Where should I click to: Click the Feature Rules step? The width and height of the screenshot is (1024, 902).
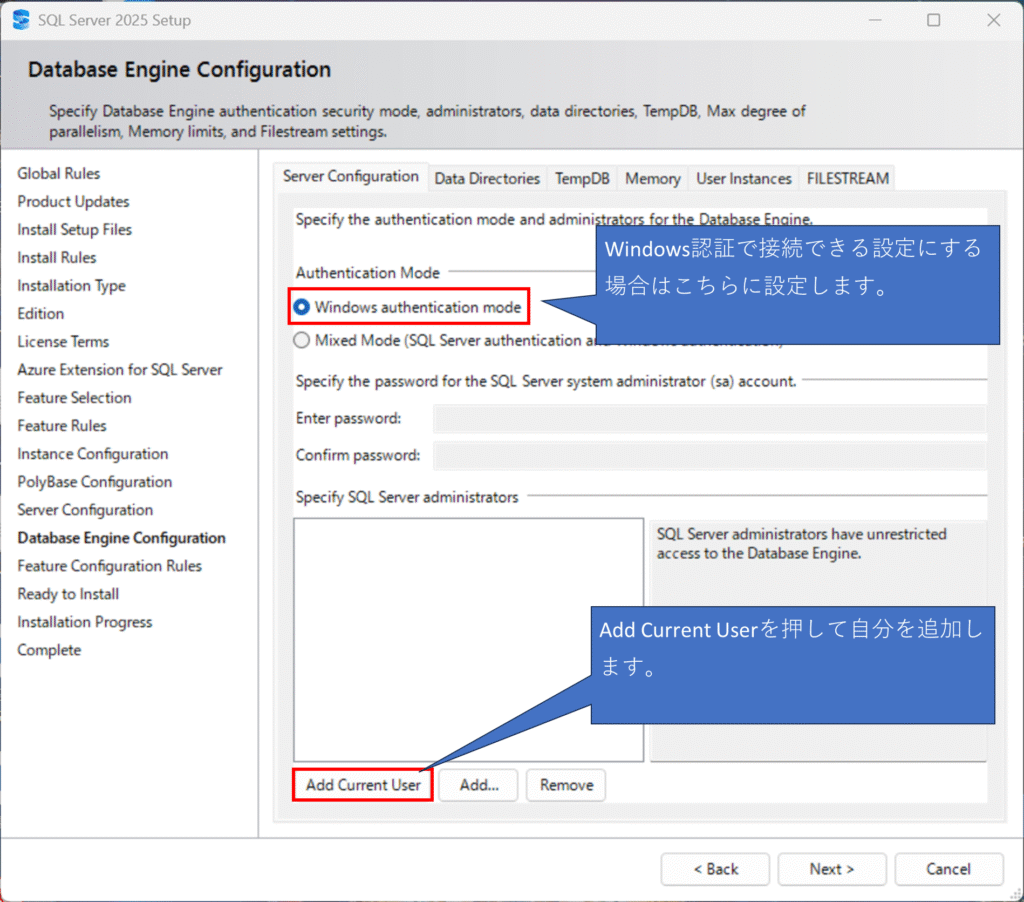pos(62,427)
